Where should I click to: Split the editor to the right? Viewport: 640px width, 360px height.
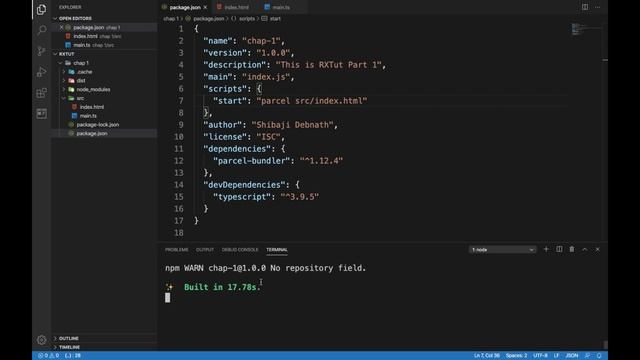point(585,7)
